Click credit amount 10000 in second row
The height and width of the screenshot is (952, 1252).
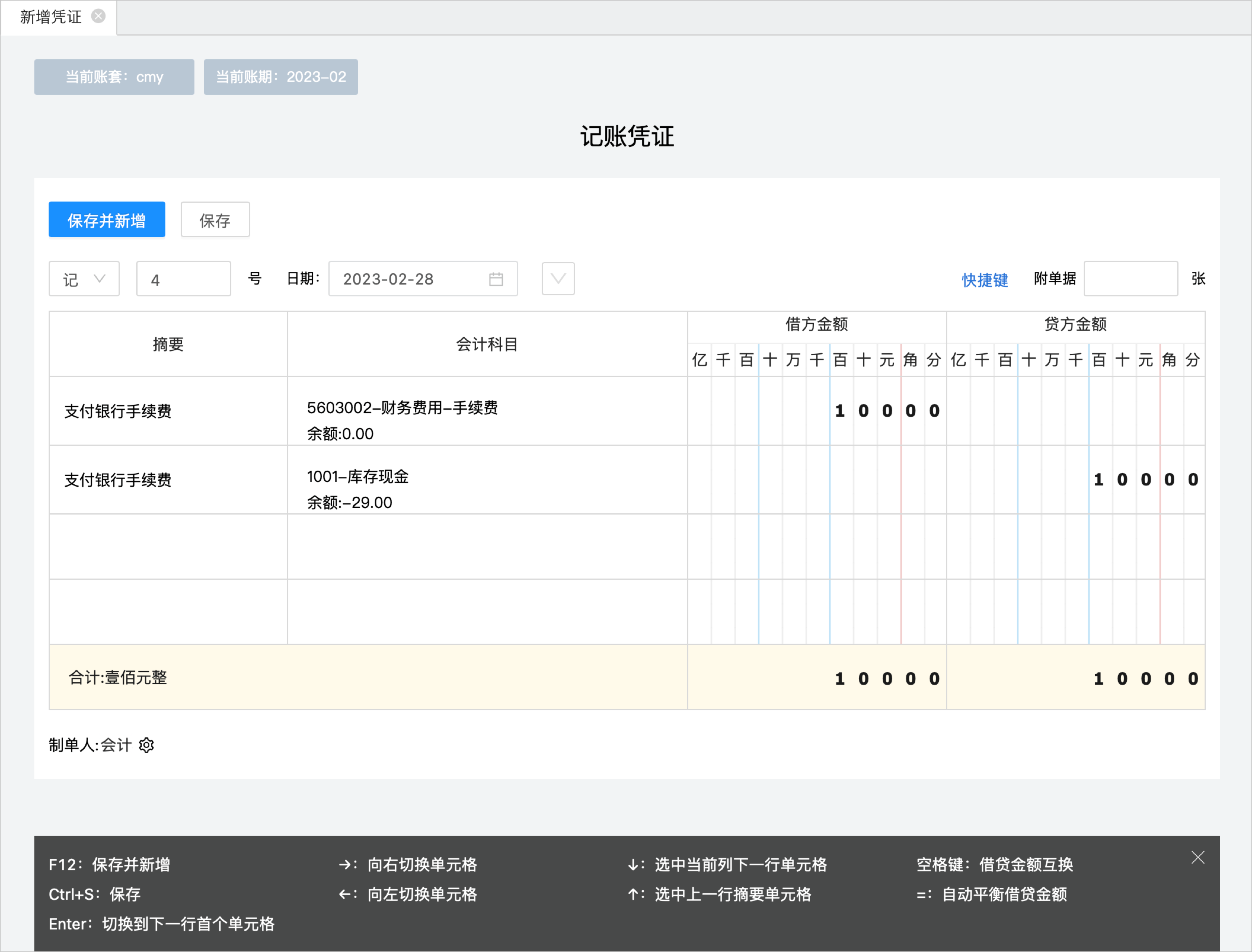click(1076, 480)
